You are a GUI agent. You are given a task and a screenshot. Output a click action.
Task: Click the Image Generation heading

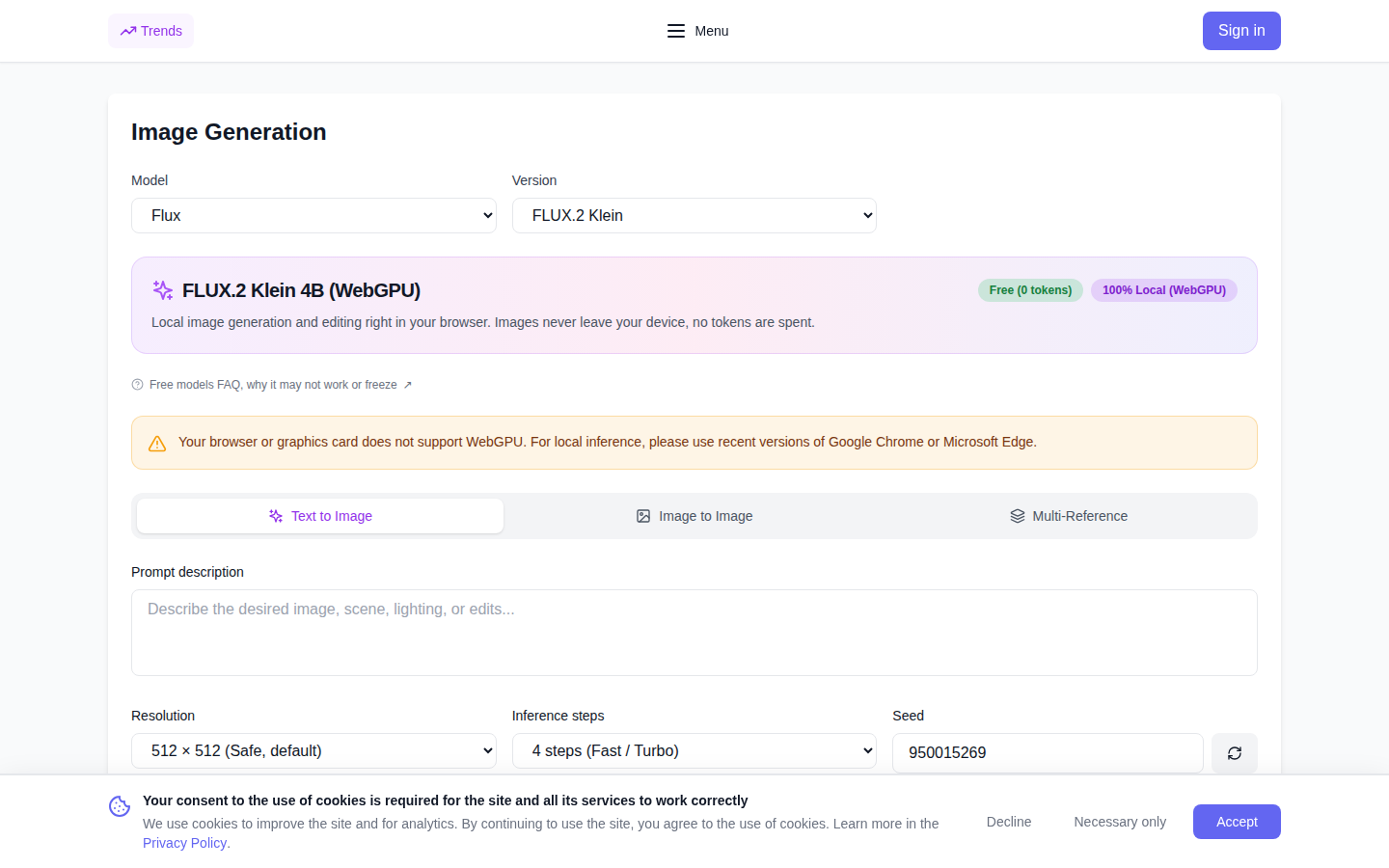(229, 132)
